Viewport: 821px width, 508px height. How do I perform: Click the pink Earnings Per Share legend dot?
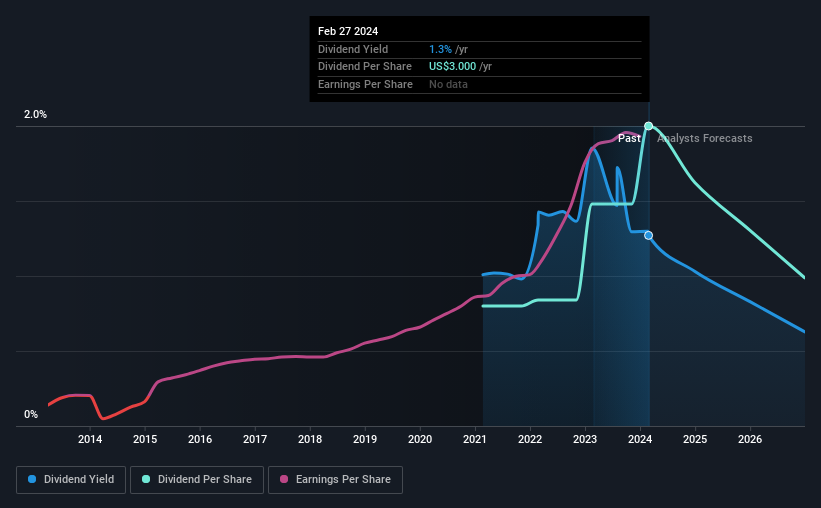[x=284, y=479]
